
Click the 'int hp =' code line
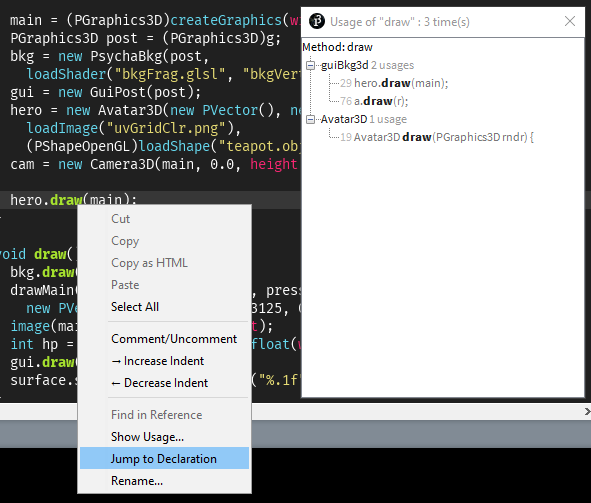pos(42,344)
